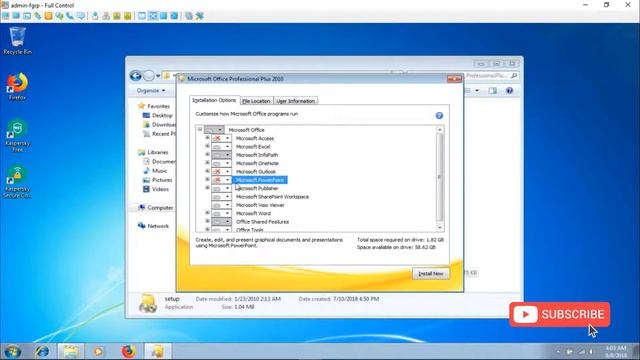Screen dimensions: 640x360
Task: Open Windows Explorer taskbar button
Action: click(x=71, y=351)
